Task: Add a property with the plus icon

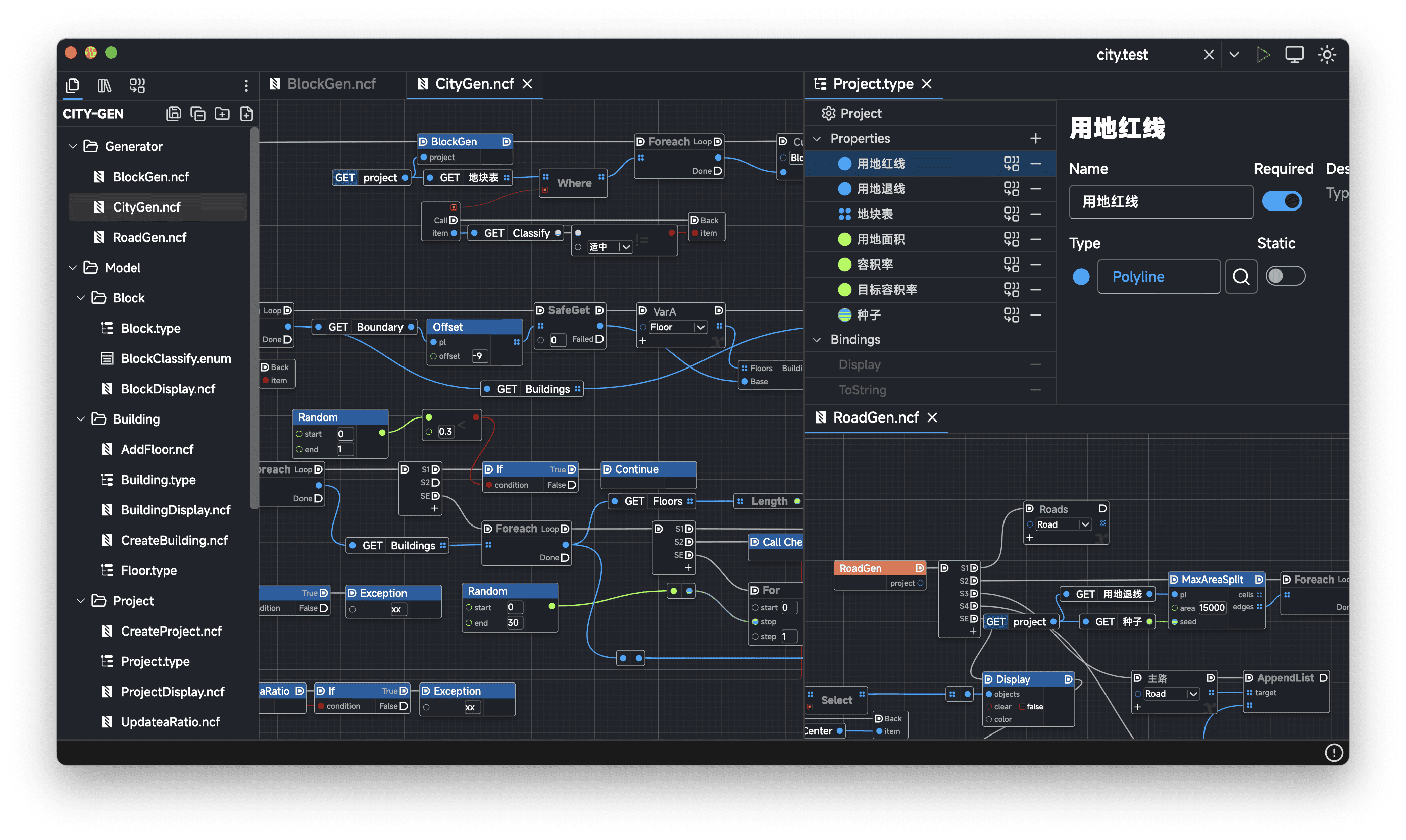Action: (x=1035, y=139)
